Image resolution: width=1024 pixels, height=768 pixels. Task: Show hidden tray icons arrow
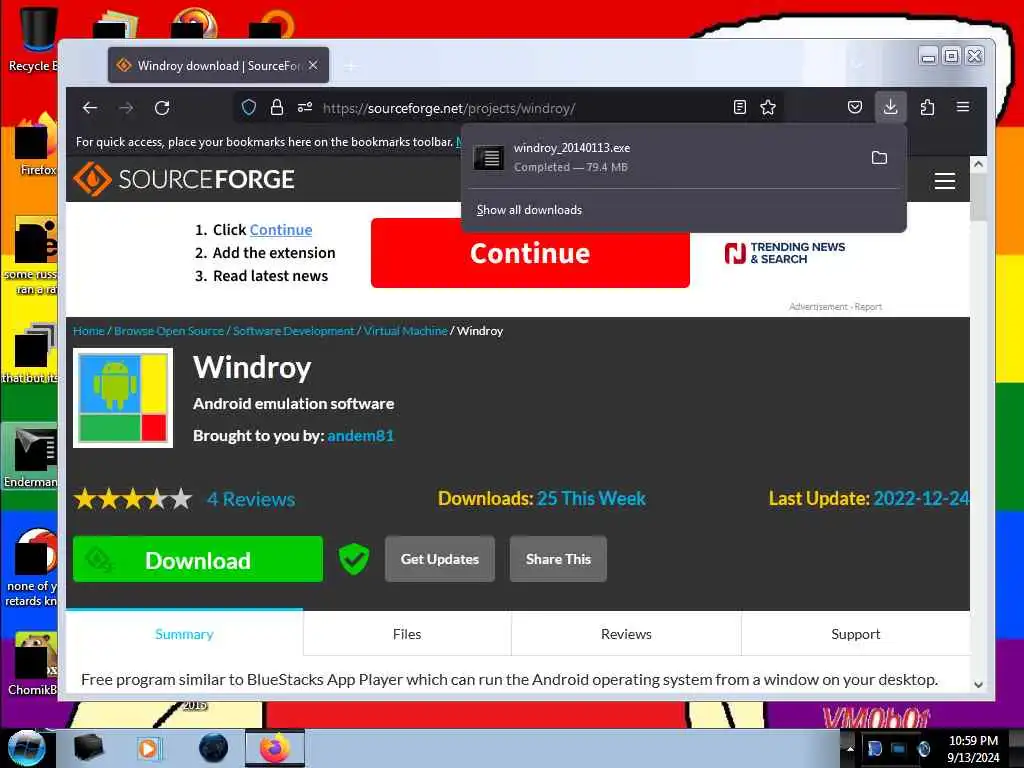click(x=850, y=748)
